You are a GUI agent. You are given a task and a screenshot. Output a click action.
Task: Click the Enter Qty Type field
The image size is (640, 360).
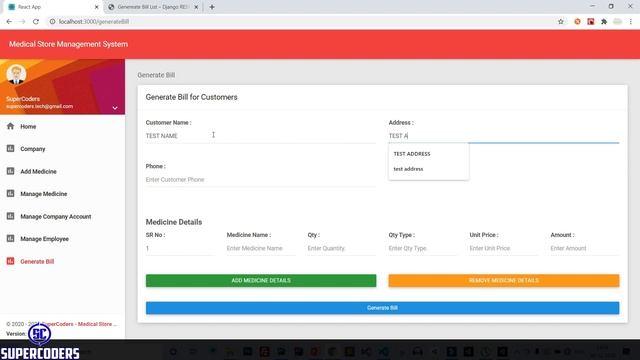point(422,248)
